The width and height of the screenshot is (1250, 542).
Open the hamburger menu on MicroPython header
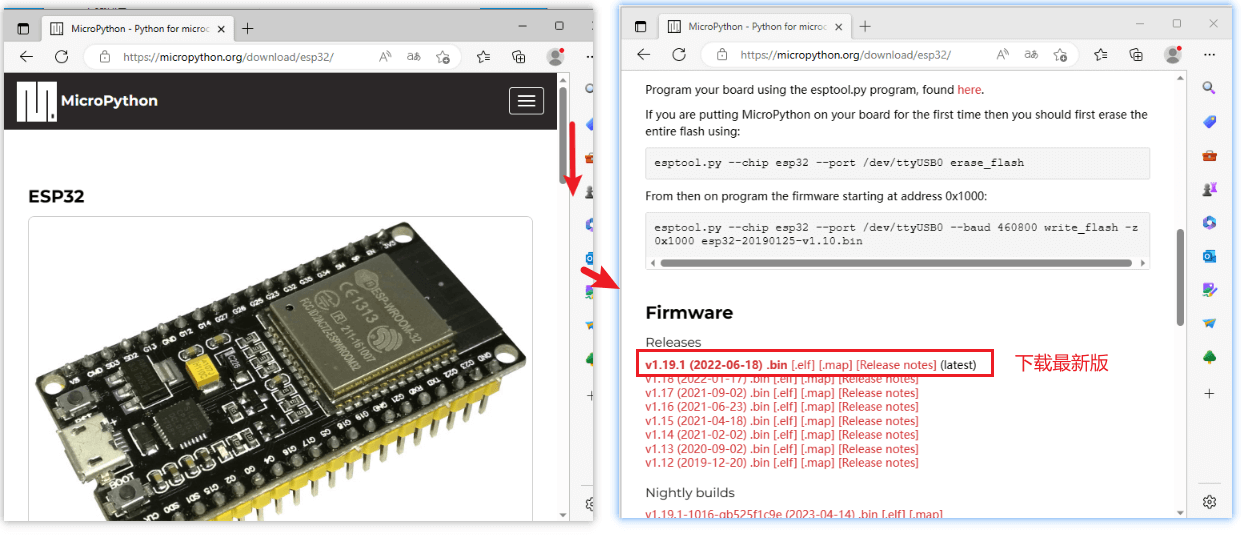click(526, 100)
